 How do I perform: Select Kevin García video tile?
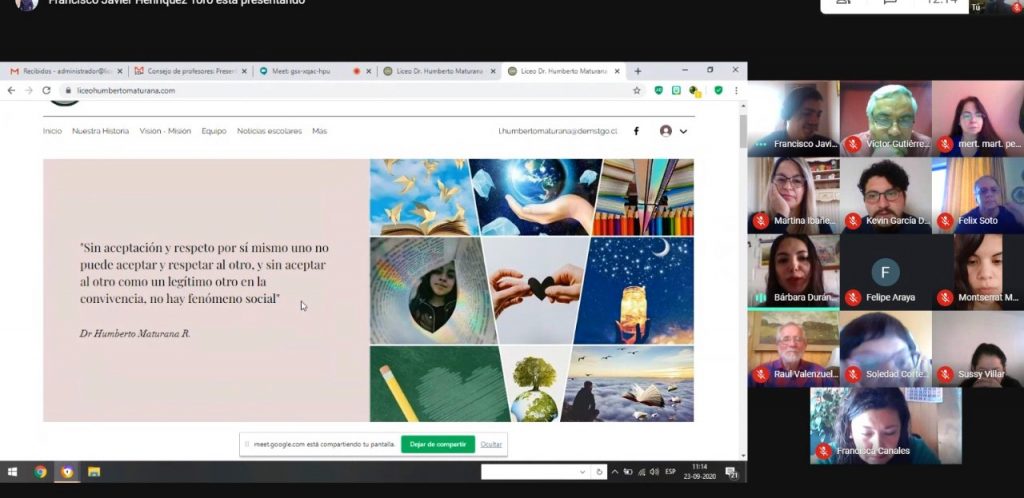pyautogui.click(x=886, y=195)
